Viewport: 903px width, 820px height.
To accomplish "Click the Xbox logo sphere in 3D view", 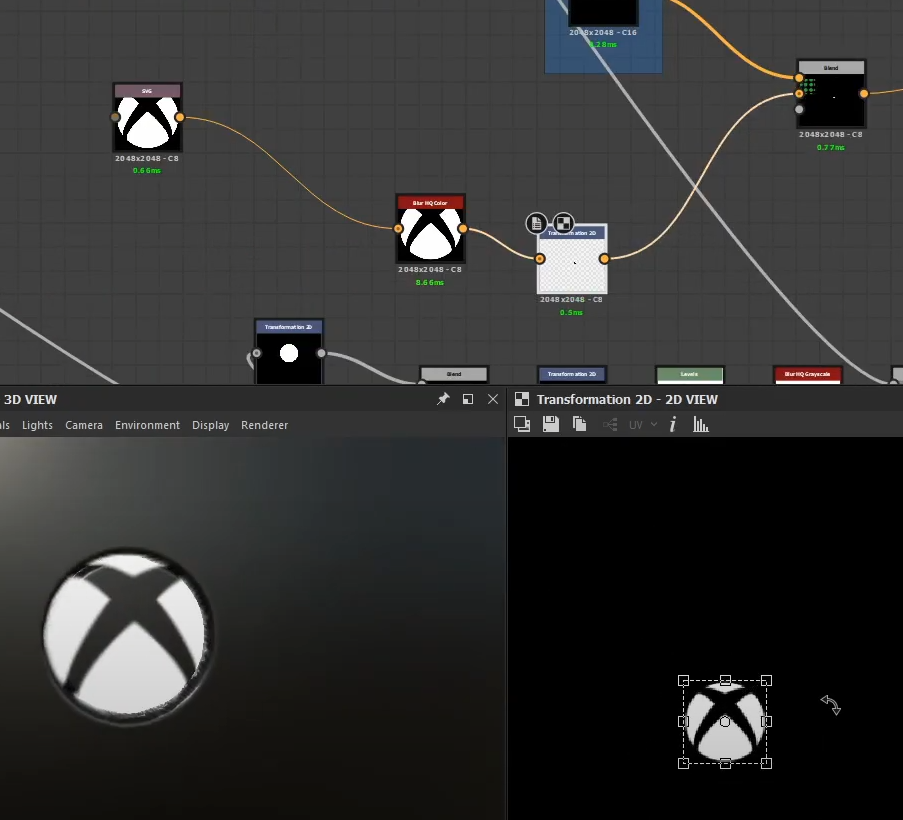I will (x=128, y=635).
